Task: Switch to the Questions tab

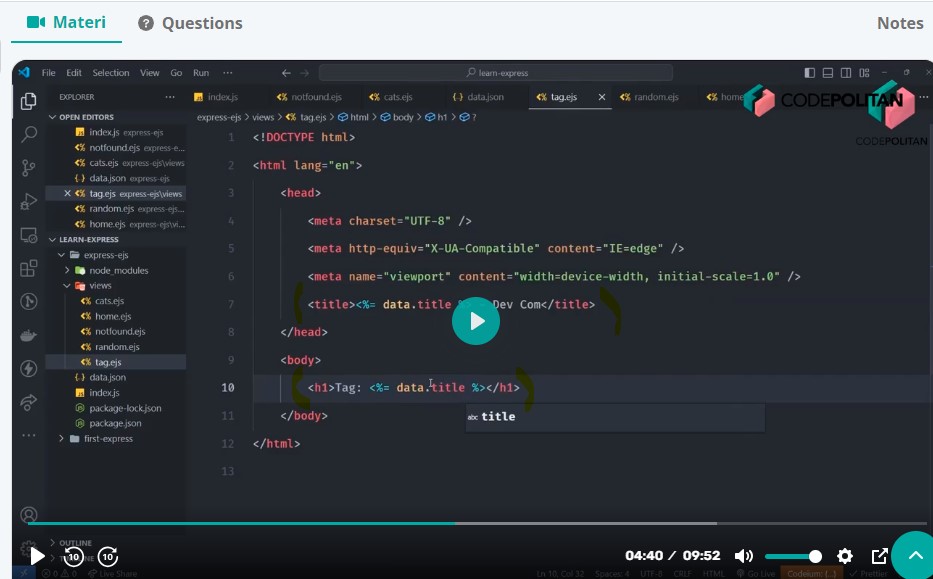Action: pyautogui.click(x=190, y=23)
